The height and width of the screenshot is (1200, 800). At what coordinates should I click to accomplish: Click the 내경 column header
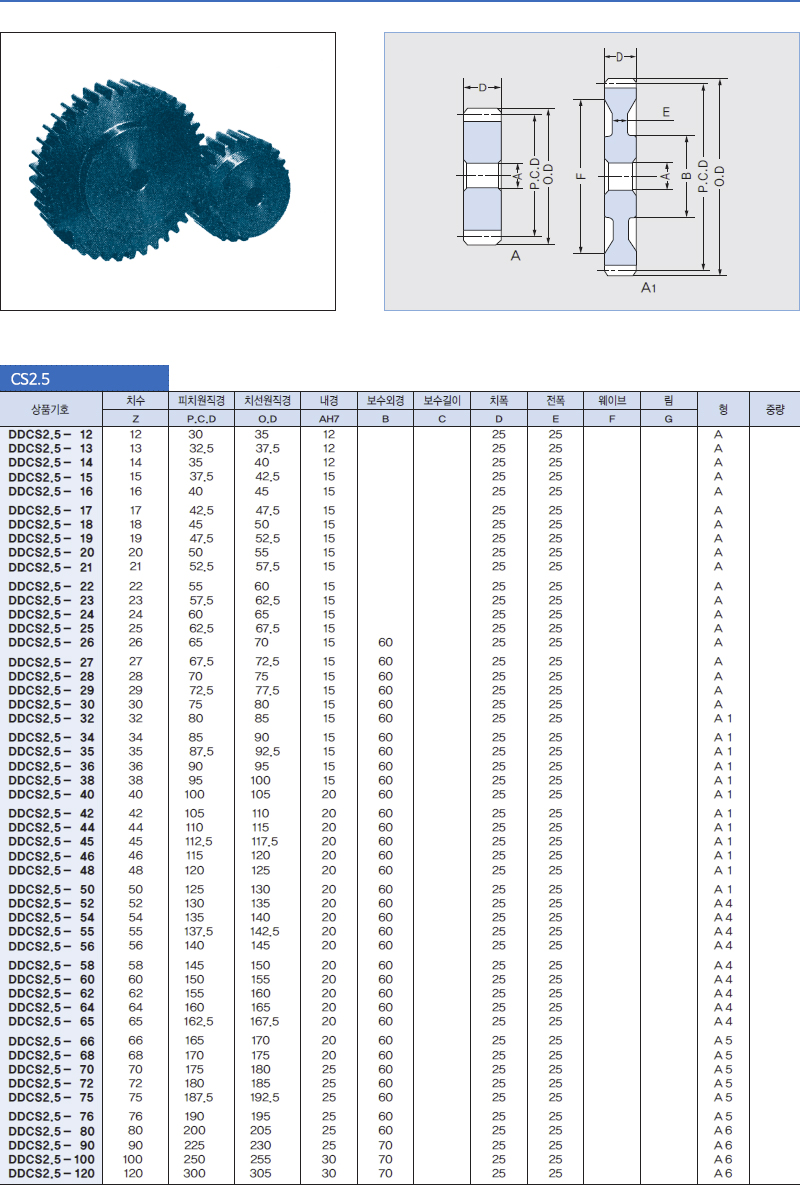tap(329, 400)
